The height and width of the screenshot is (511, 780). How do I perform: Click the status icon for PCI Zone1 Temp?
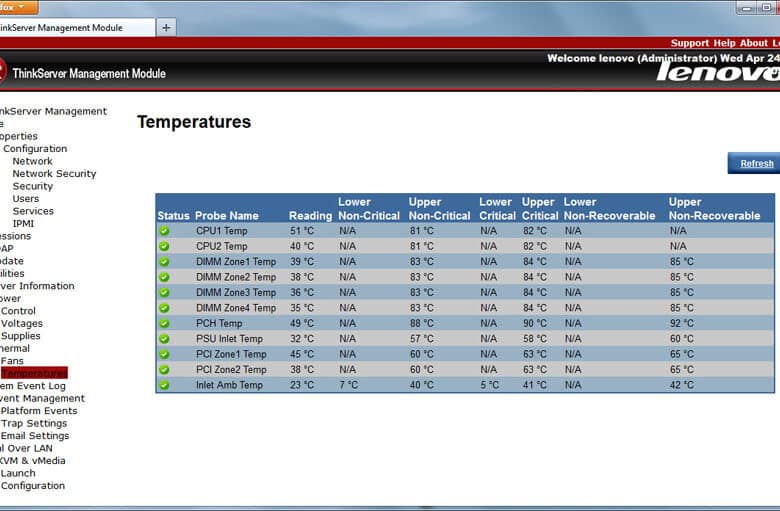164,354
